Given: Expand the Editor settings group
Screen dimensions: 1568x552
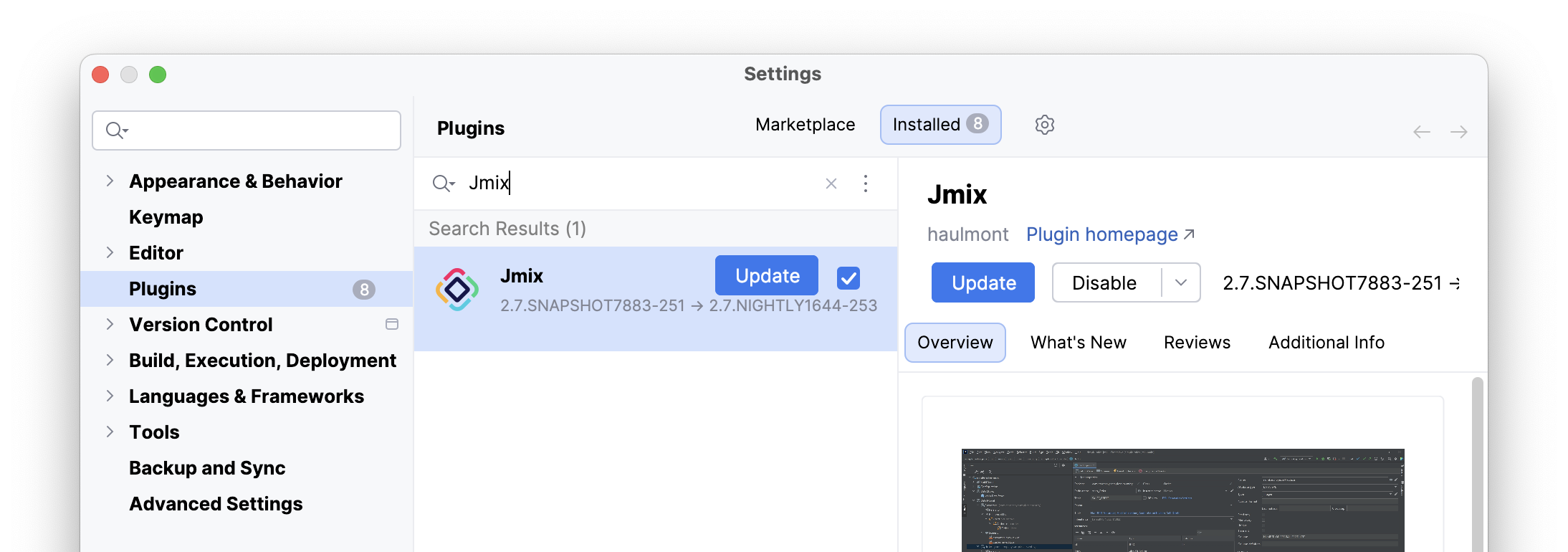Looking at the screenshot, I should [x=110, y=252].
